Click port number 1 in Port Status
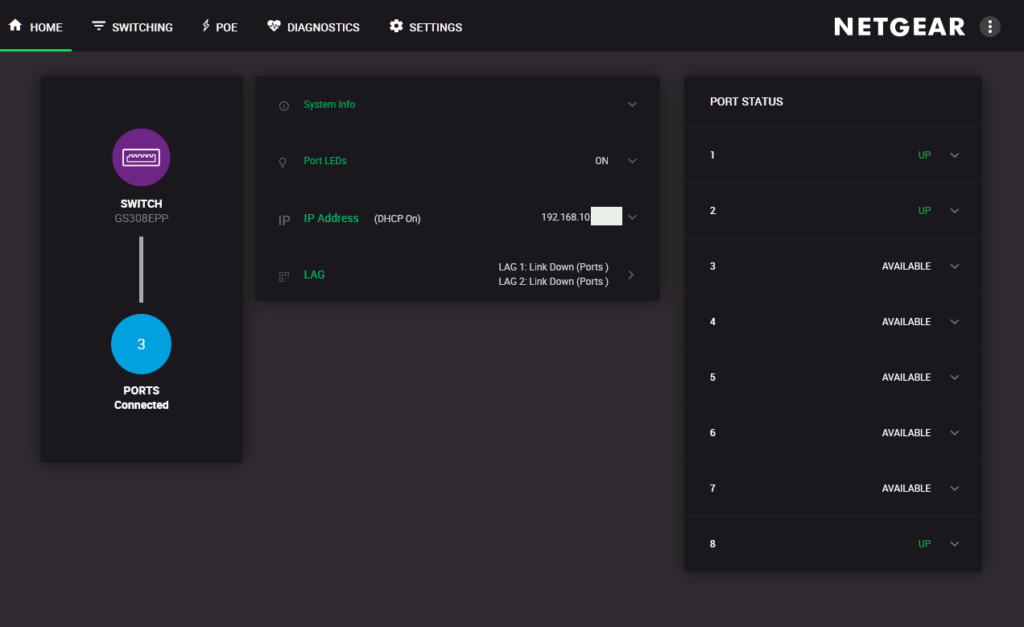The image size is (1024, 627). point(712,155)
